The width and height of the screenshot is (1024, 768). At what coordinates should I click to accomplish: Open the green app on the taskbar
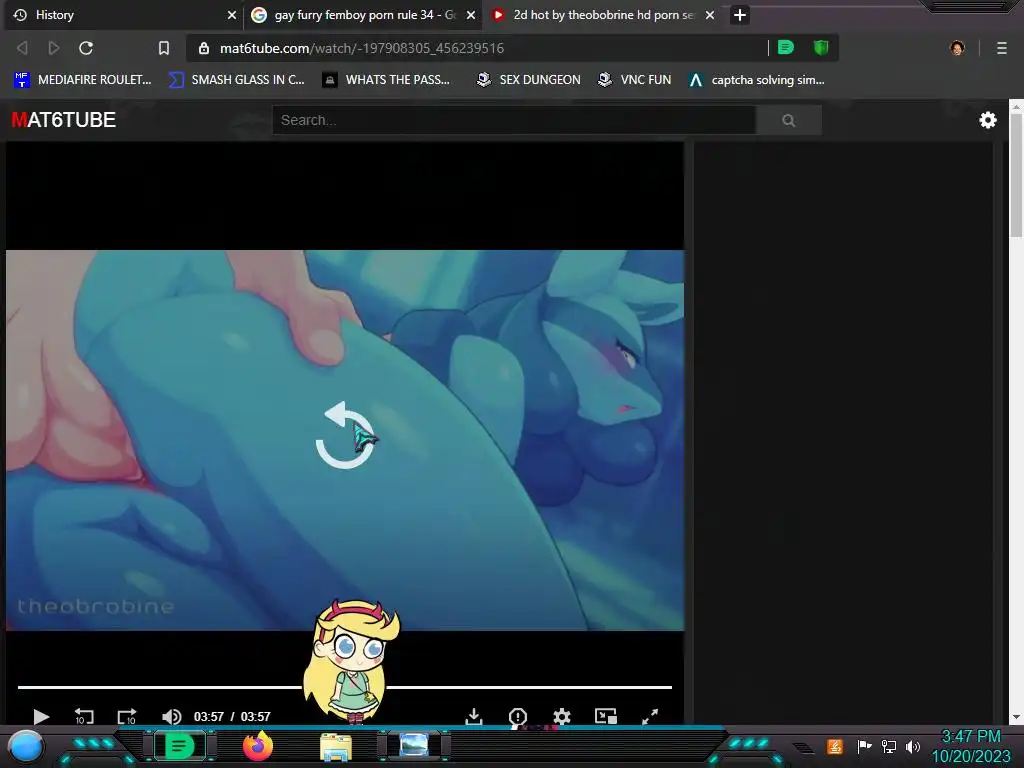pyautogui.click(x=179, y=746)
